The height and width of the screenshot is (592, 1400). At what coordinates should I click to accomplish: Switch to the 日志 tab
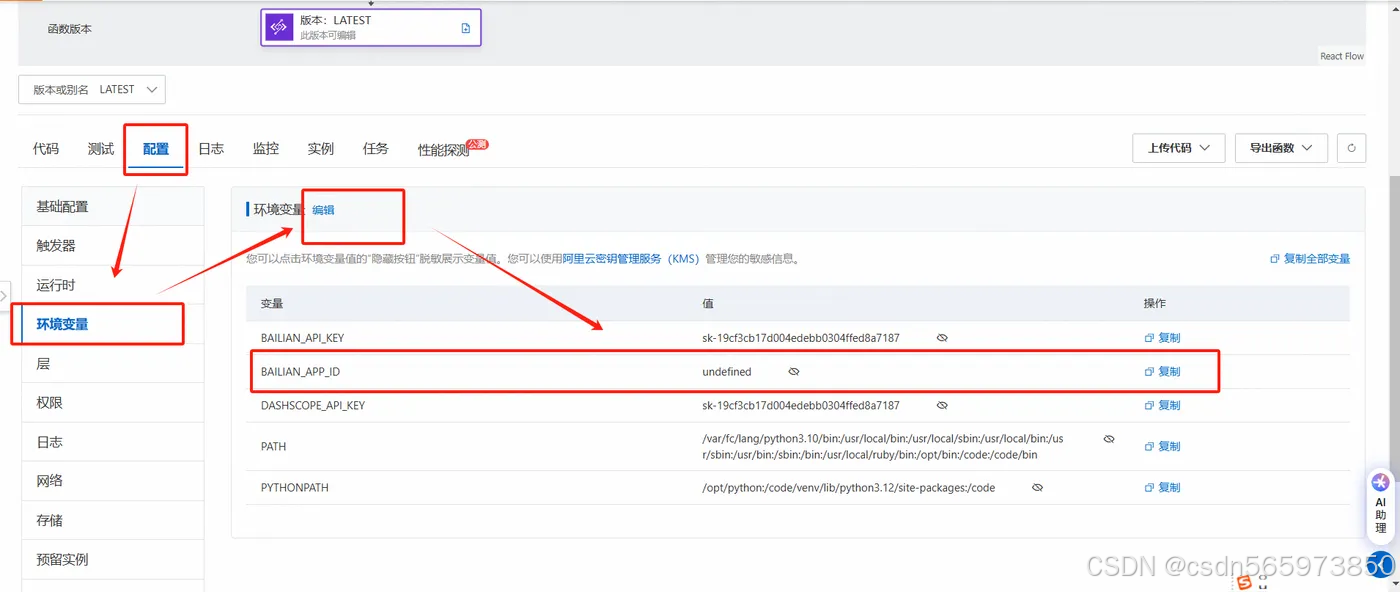pyautogui.click(x=211, y=148)
